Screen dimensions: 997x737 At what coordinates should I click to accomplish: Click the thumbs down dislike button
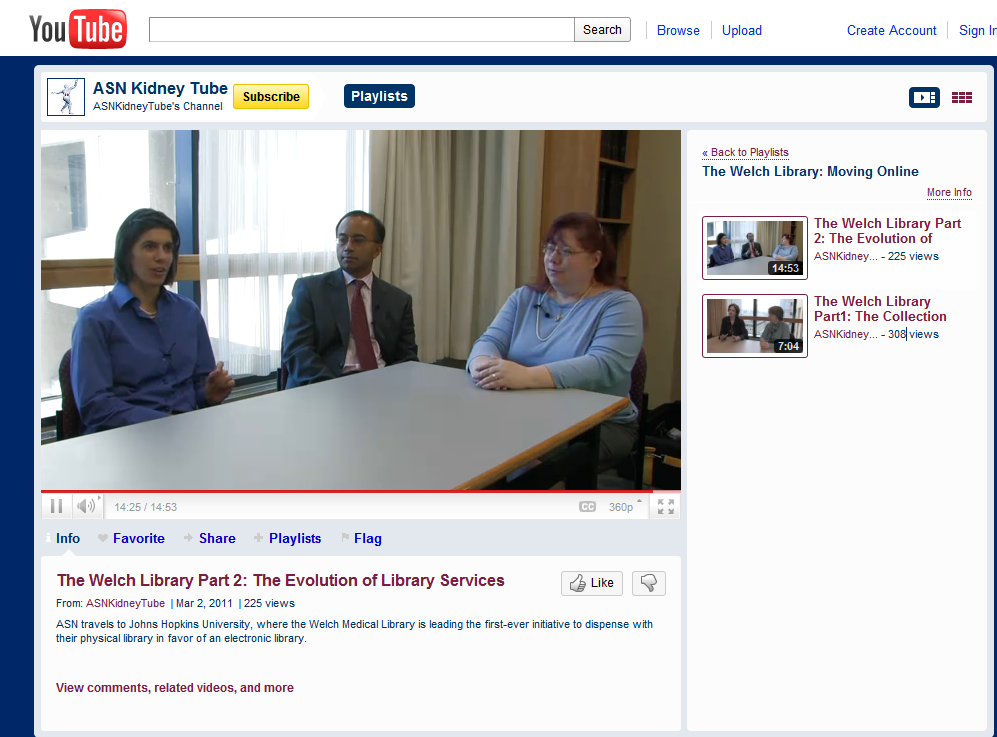point(649,583)
